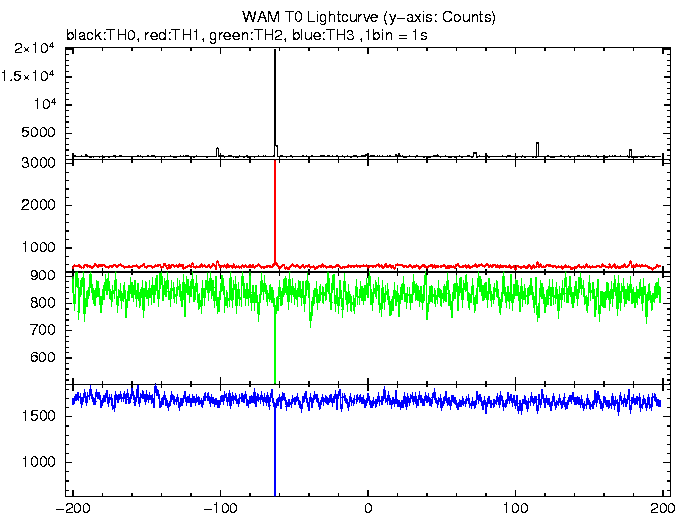The height and width of the screenshot is (515, 689).
Task: Click the blue TH3 downward spike
Action: coord(275,450)
